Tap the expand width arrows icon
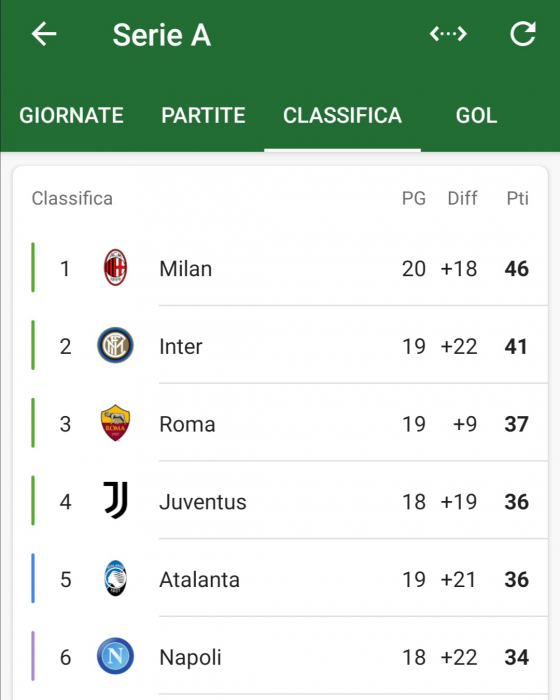This screenshot has height=700, width=560. (x=448, y=34)
